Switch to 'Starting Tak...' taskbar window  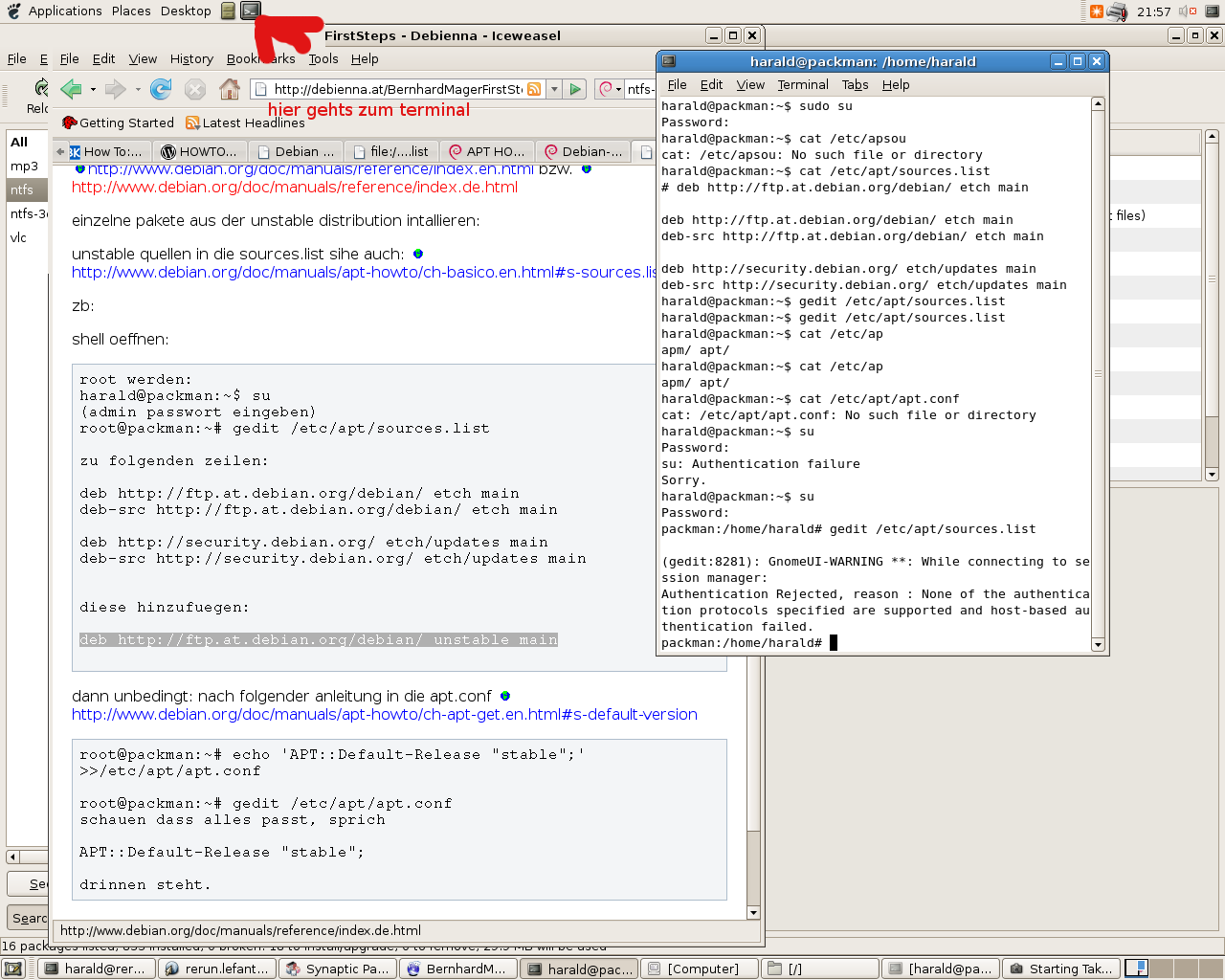pyautogui.click(x=1061, y=969)
